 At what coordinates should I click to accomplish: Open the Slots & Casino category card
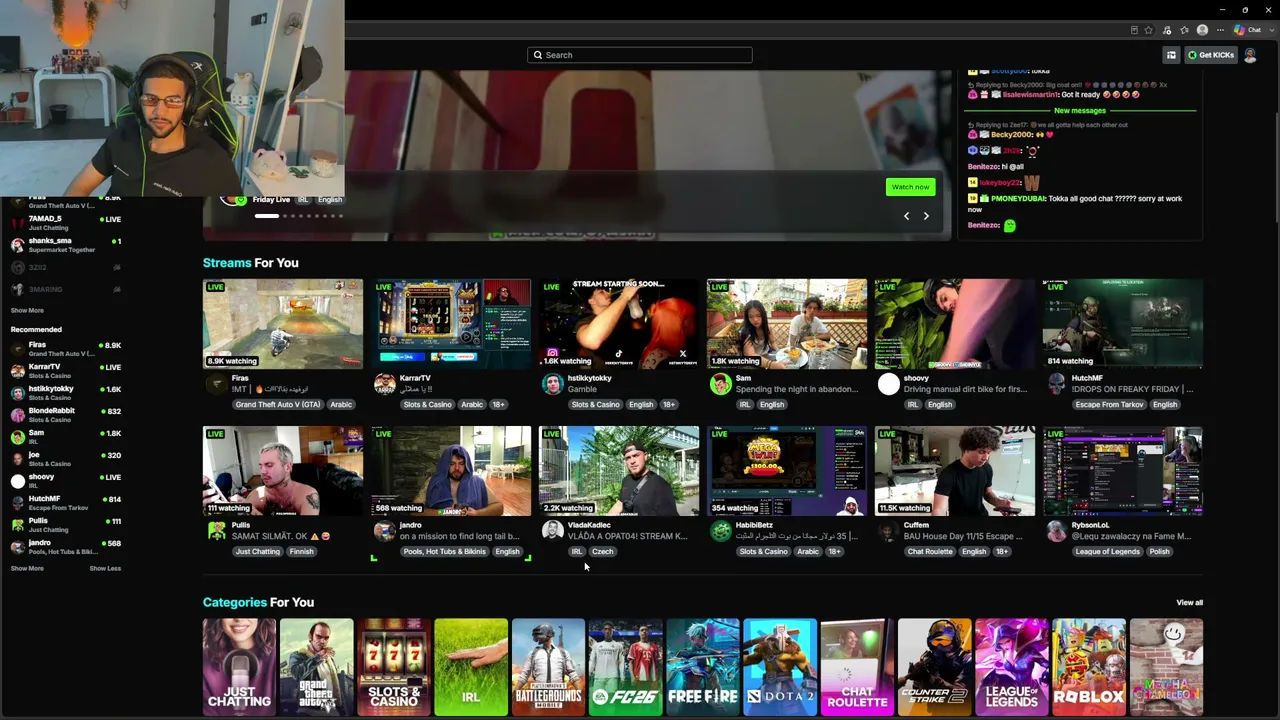pyautogui.click(x=394, y=667)
